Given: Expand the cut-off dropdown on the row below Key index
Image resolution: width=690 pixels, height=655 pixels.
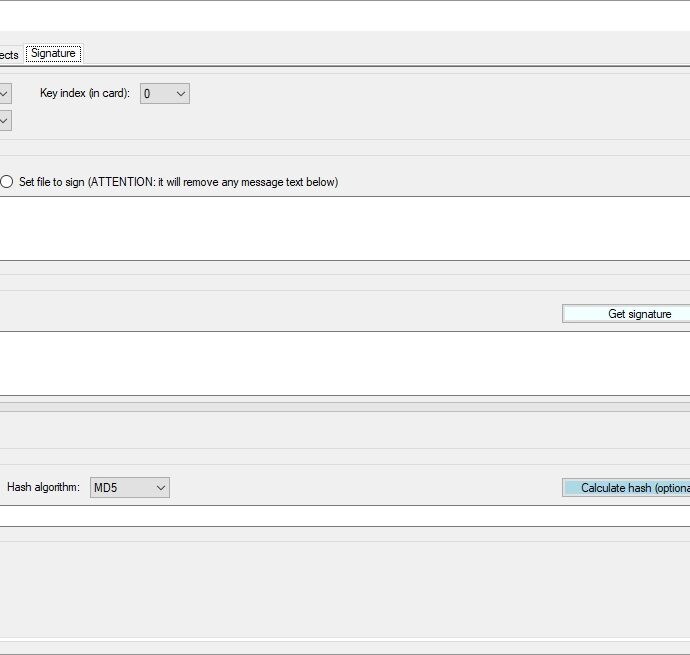Looking at the screenshot, I should coord(5,121).
